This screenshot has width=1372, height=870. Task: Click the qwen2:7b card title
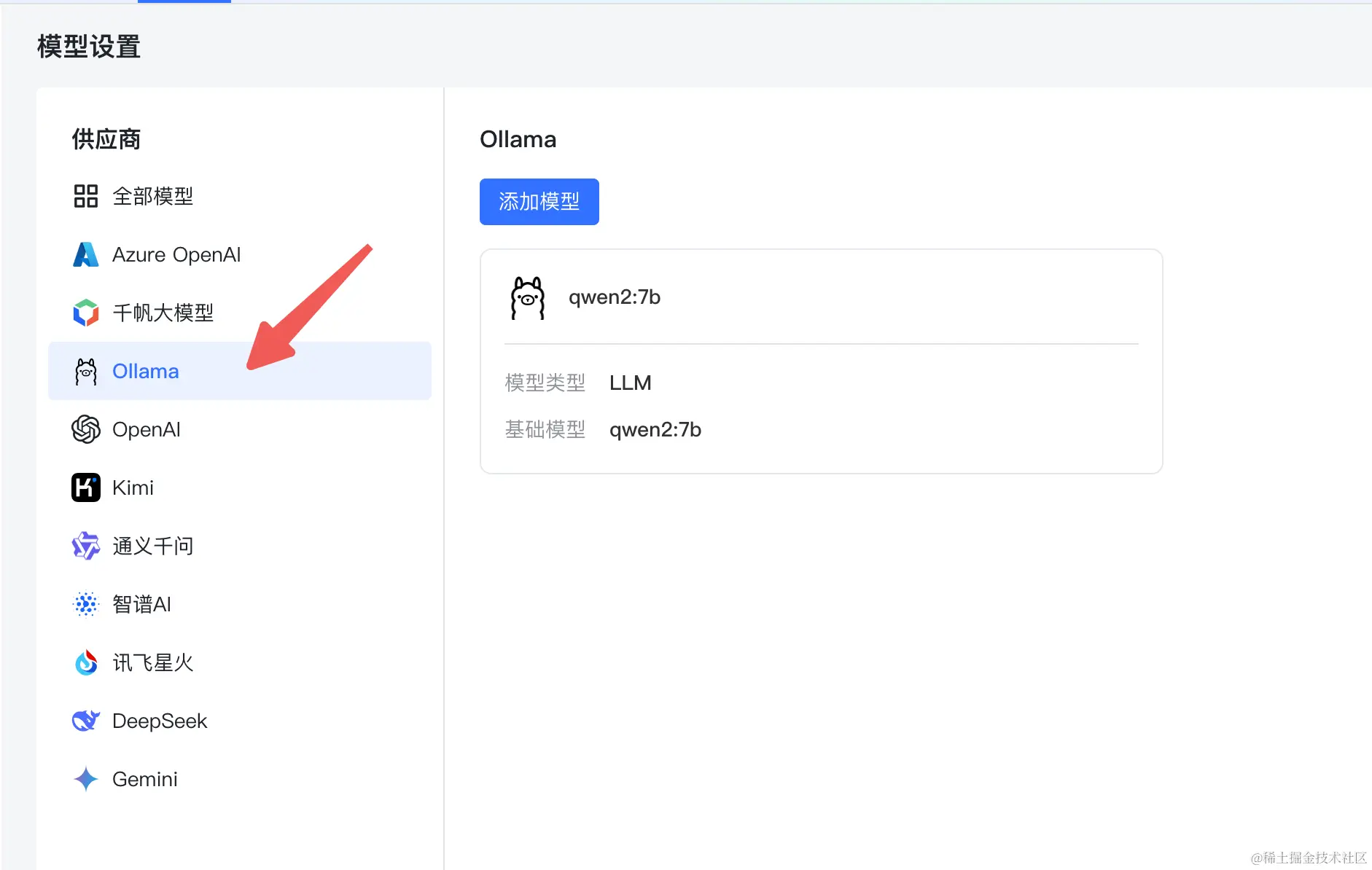(x=615, y=297)
